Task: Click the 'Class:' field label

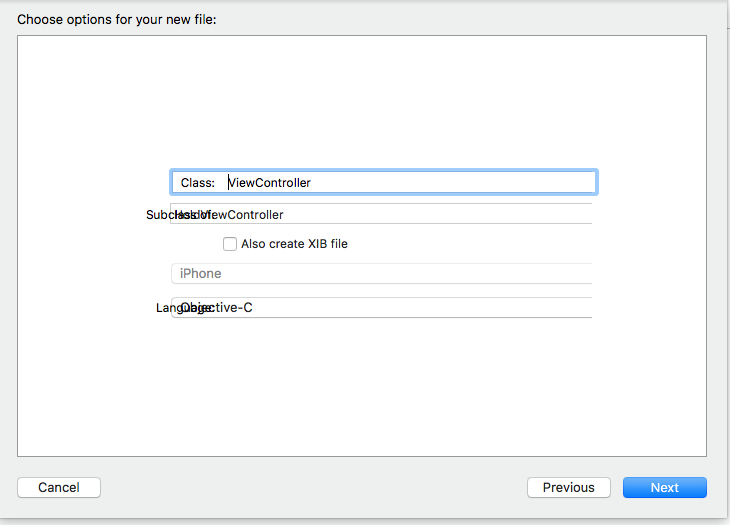Action: 197,183
